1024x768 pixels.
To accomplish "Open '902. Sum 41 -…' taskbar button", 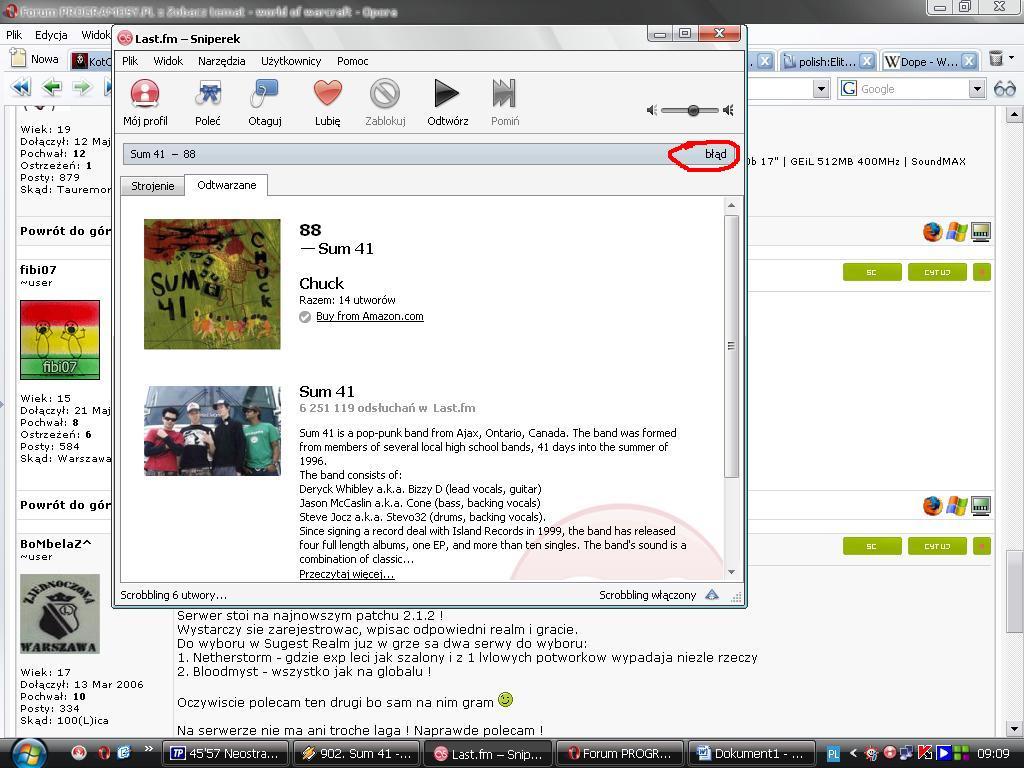I will click(x=357, y=754).
